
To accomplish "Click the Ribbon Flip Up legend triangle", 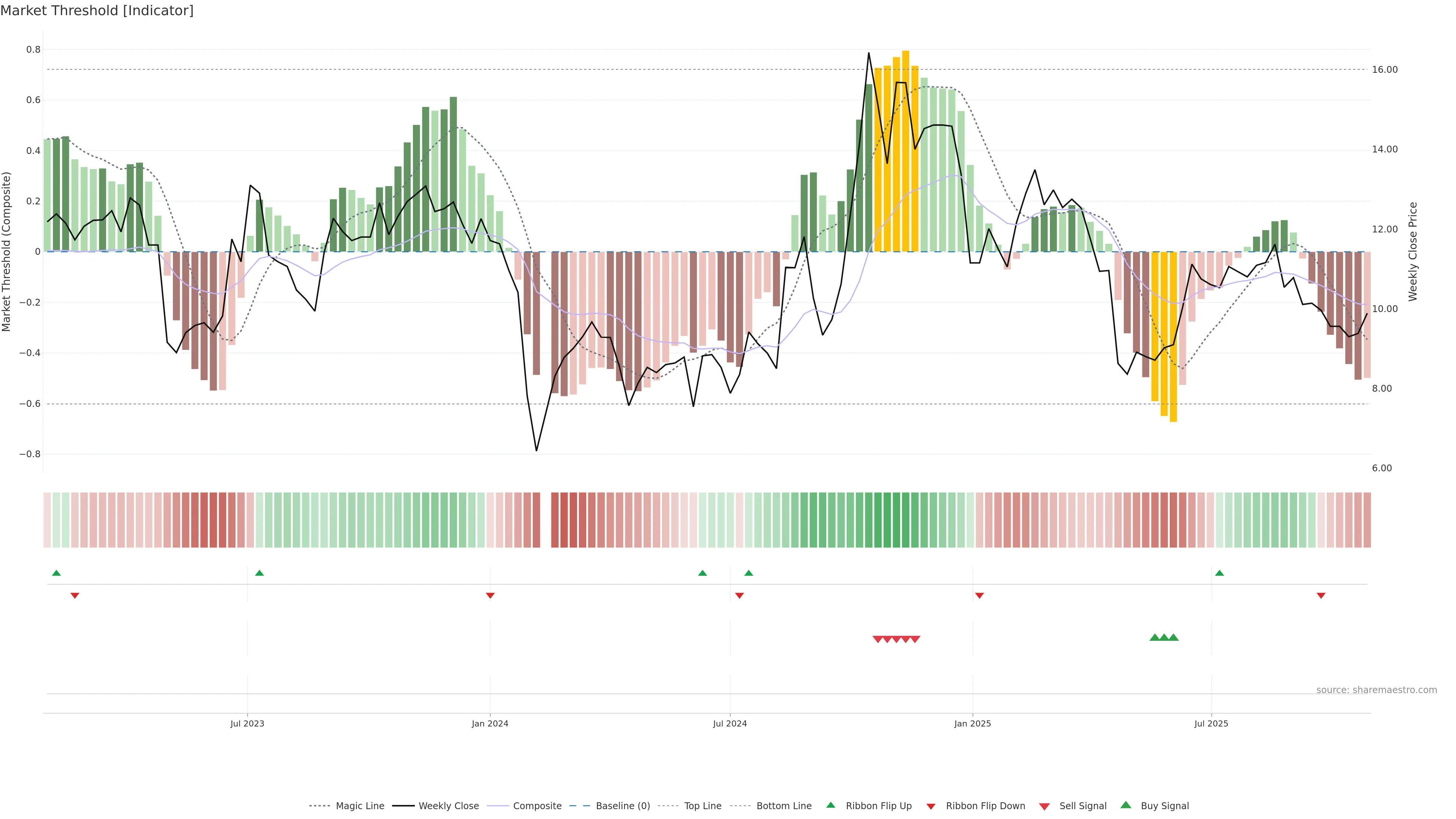I will pos(830,805).
